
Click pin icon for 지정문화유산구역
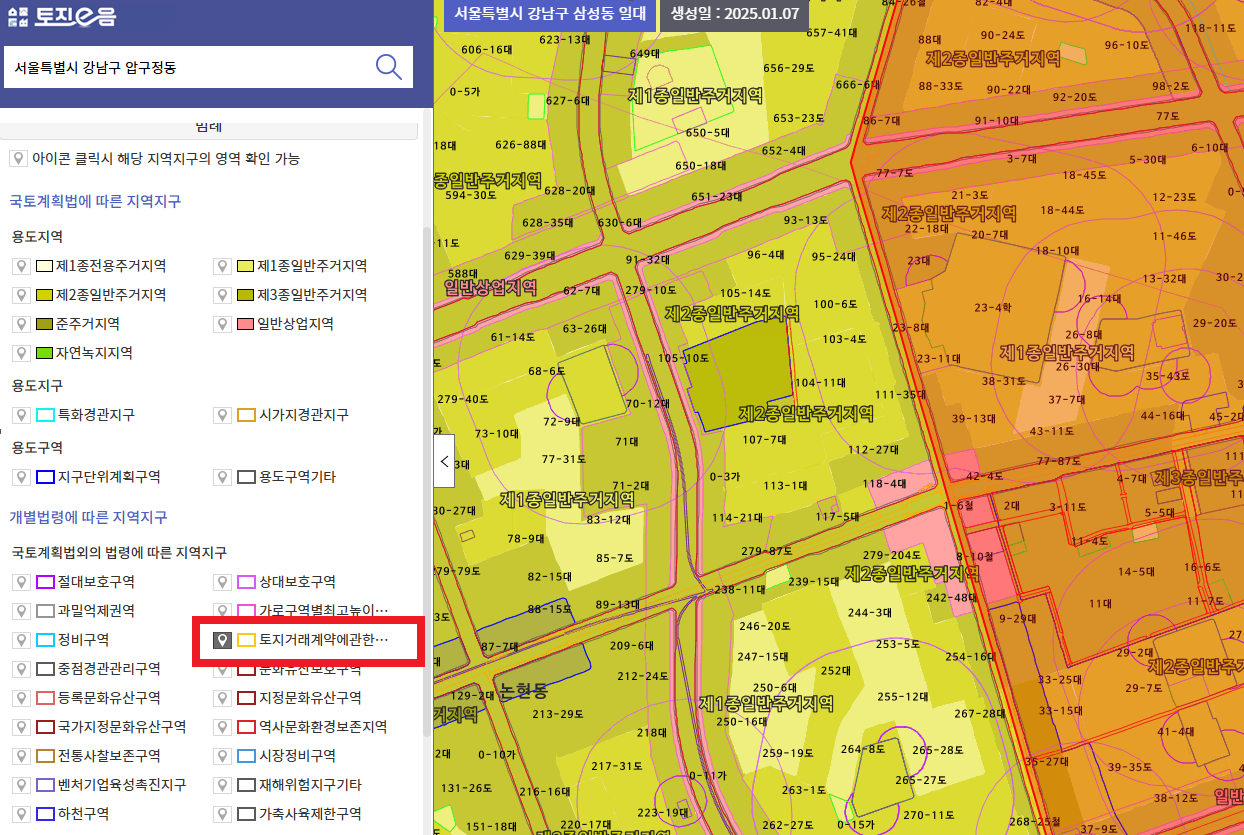click(220, 698)
